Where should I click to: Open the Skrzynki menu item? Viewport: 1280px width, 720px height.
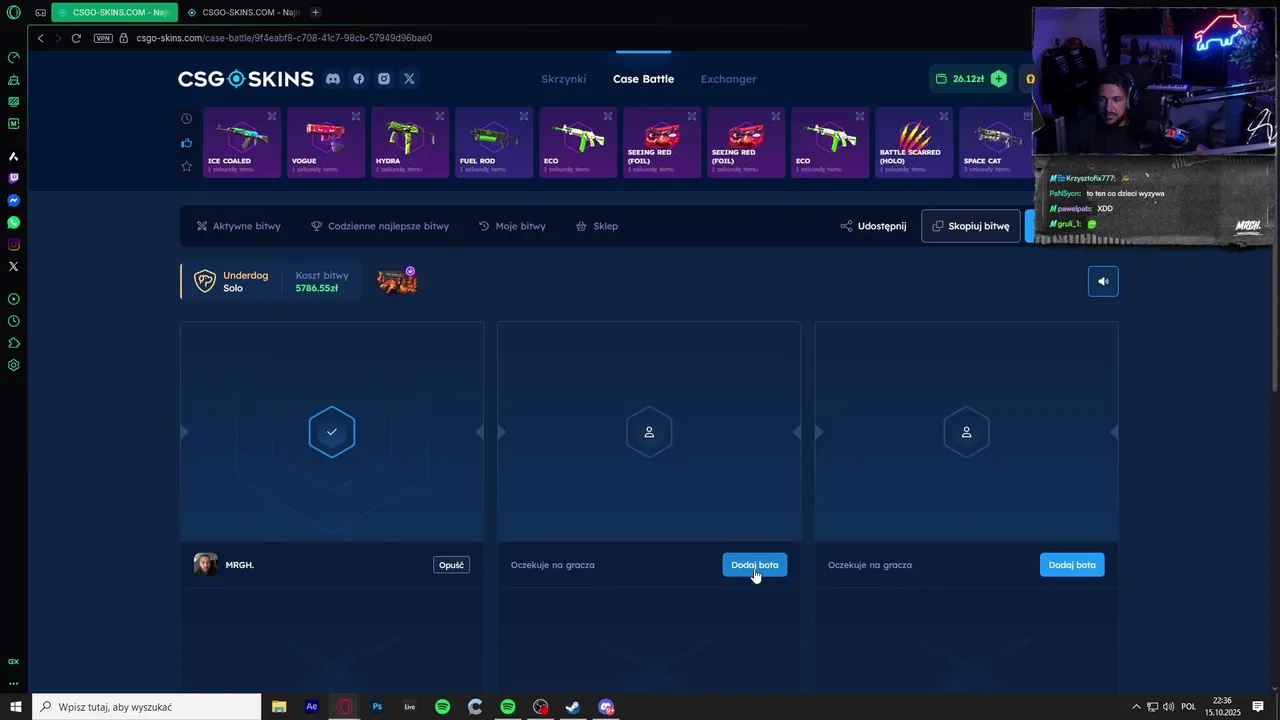pyautogui.click(x=564, y=79)
